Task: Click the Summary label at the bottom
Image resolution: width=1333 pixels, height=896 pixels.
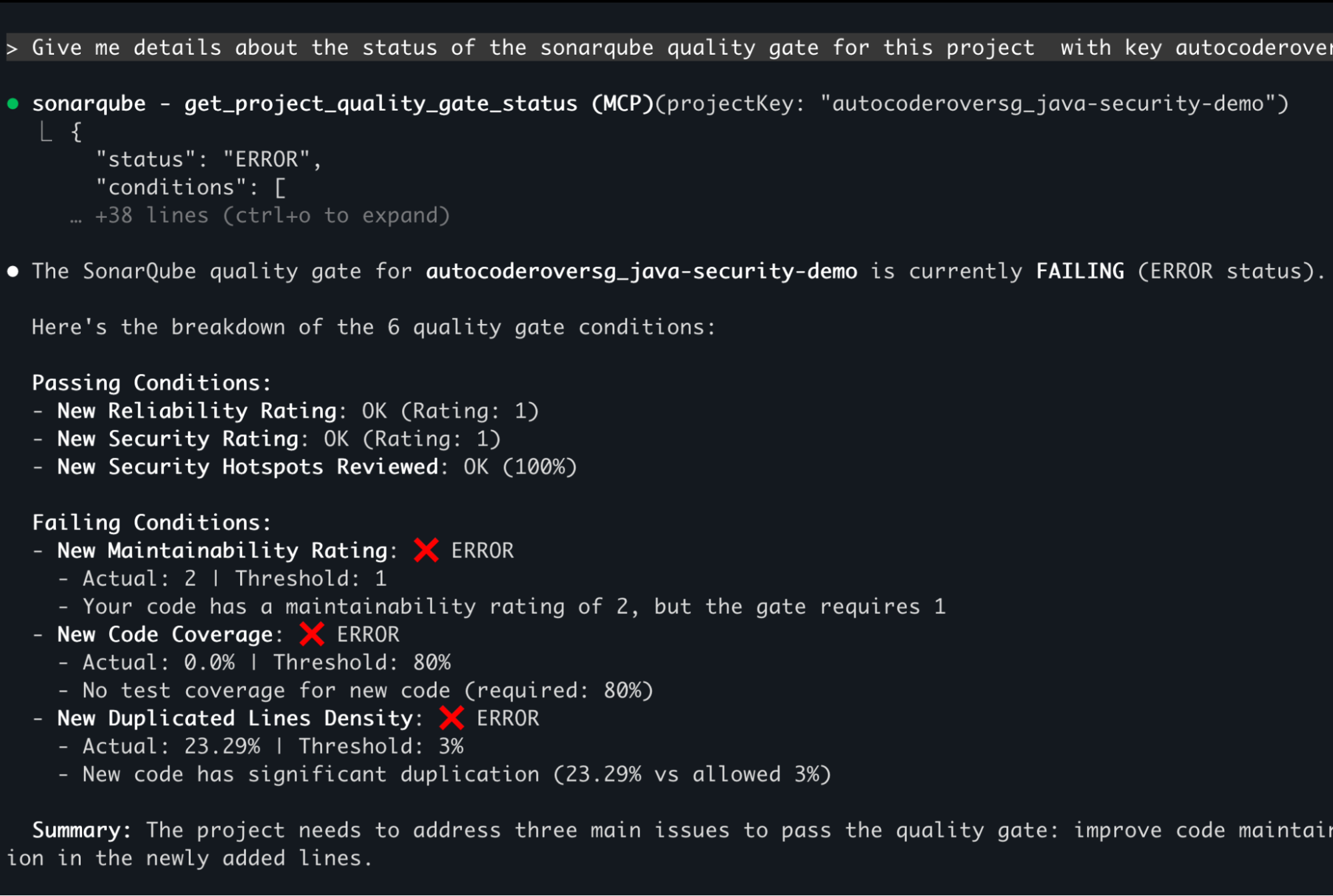Action: click(80, 830)
